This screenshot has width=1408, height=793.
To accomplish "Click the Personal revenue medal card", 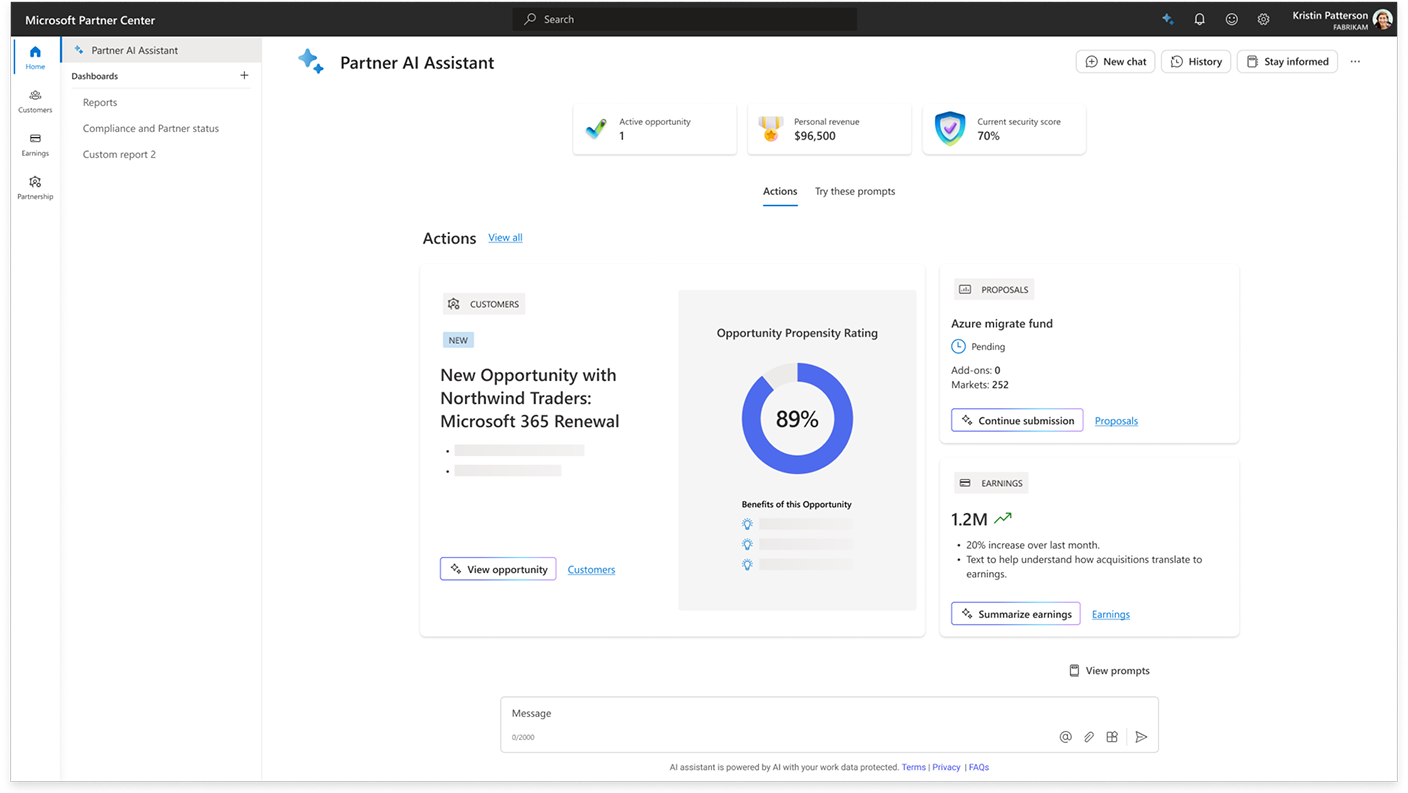I will tap(829, 129).
